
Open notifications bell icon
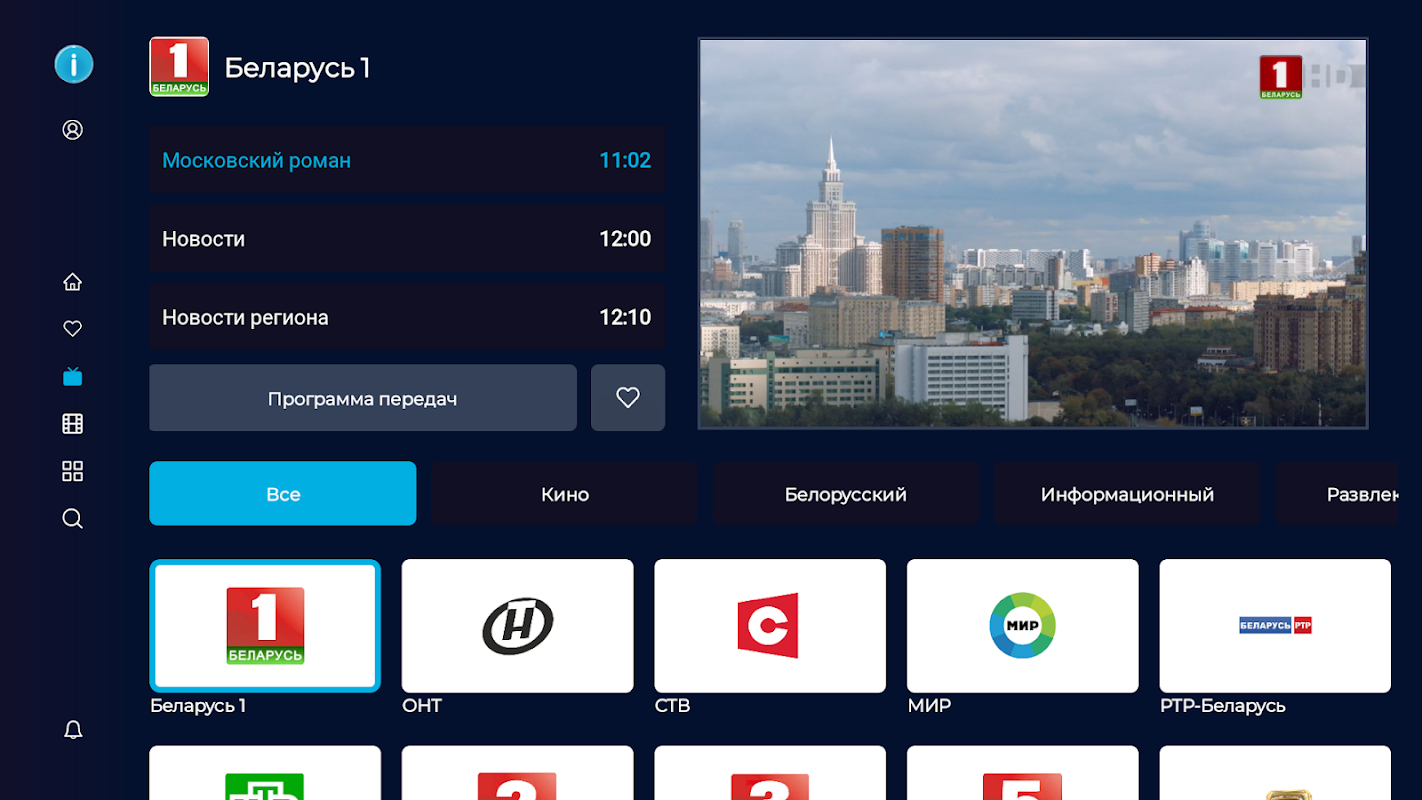click(x=73, y=730)
